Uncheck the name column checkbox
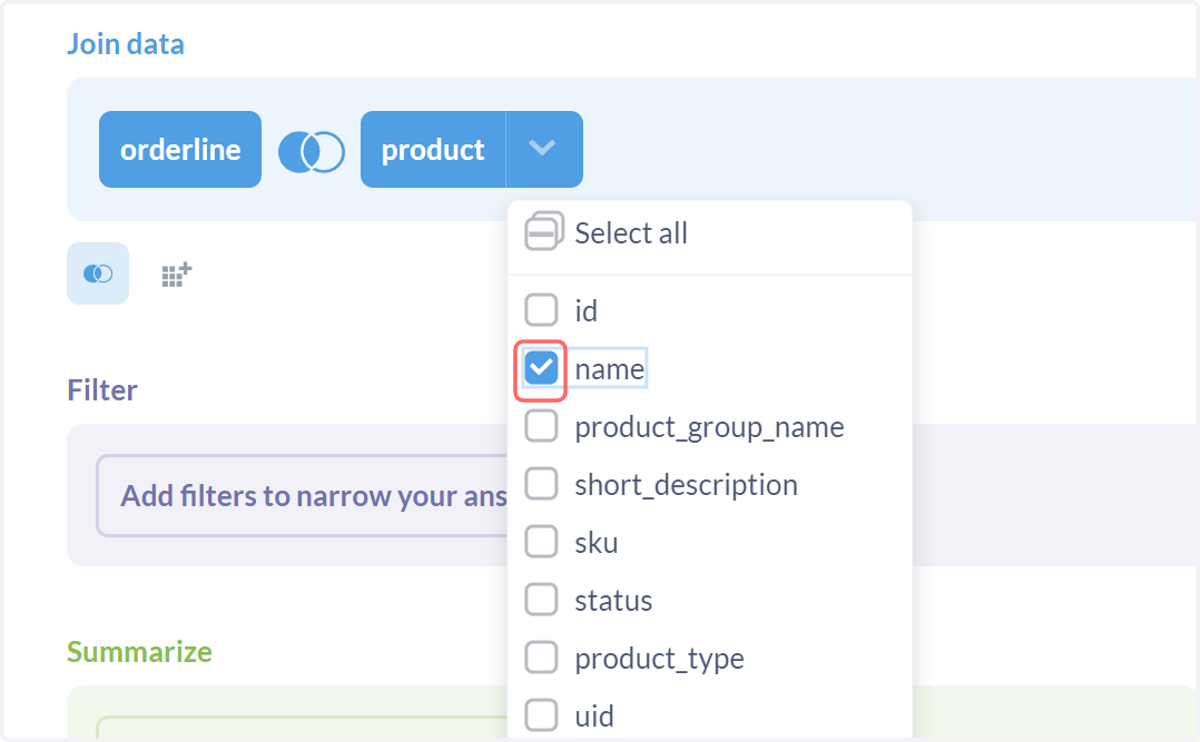 (541, 369)
